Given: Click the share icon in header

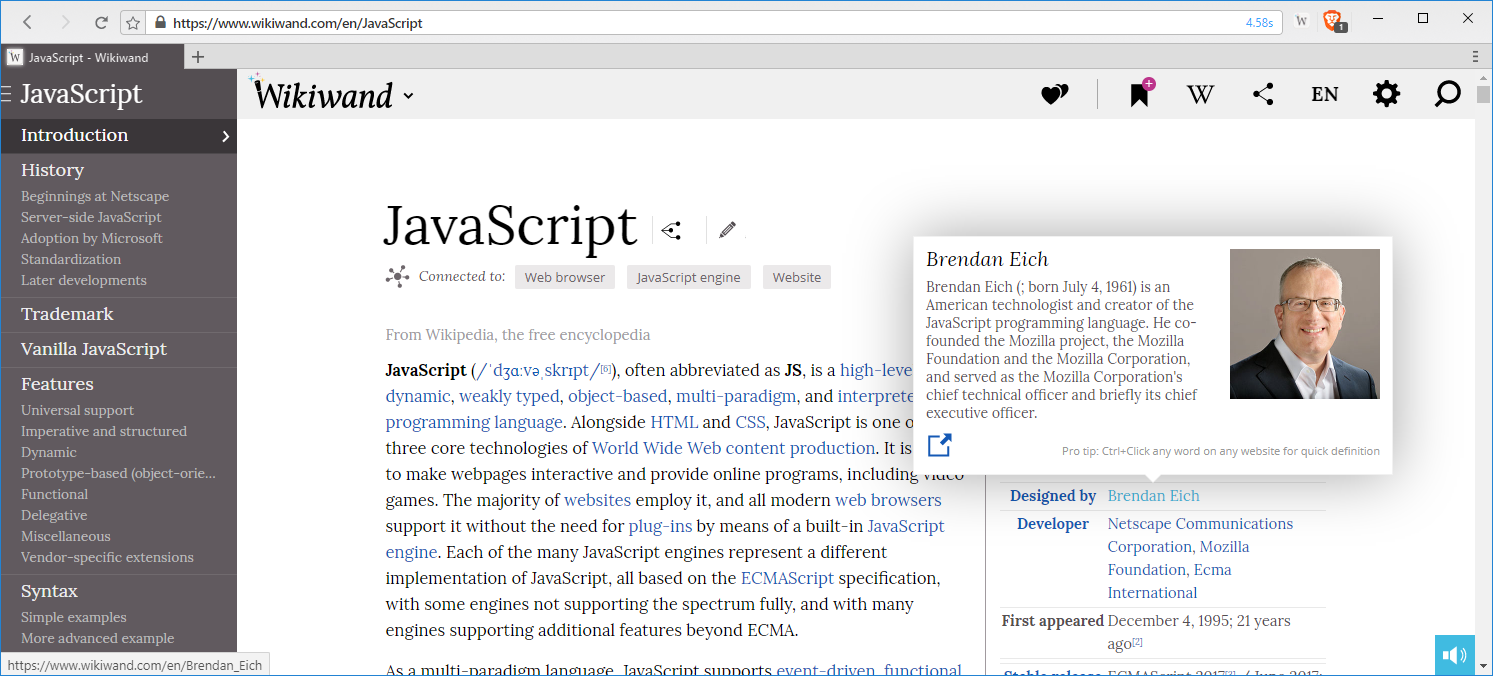Looking at the screenshot, I should pos(1263,94).
